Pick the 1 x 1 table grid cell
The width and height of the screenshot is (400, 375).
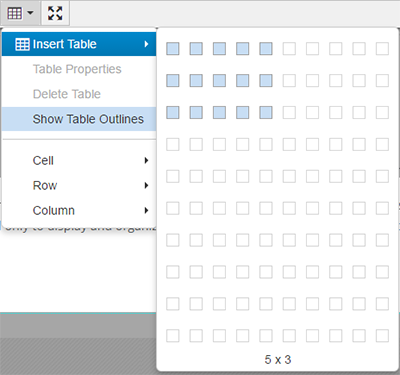coord(173,49)
